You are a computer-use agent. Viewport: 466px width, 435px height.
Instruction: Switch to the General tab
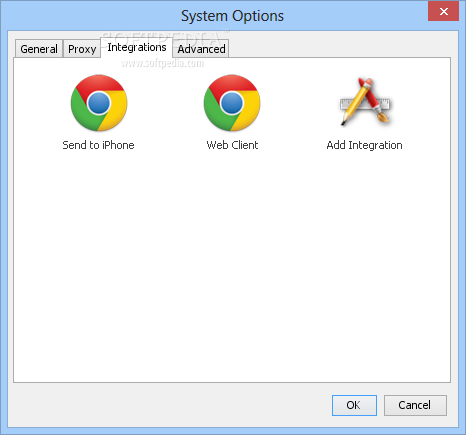(x=39, y=49)
